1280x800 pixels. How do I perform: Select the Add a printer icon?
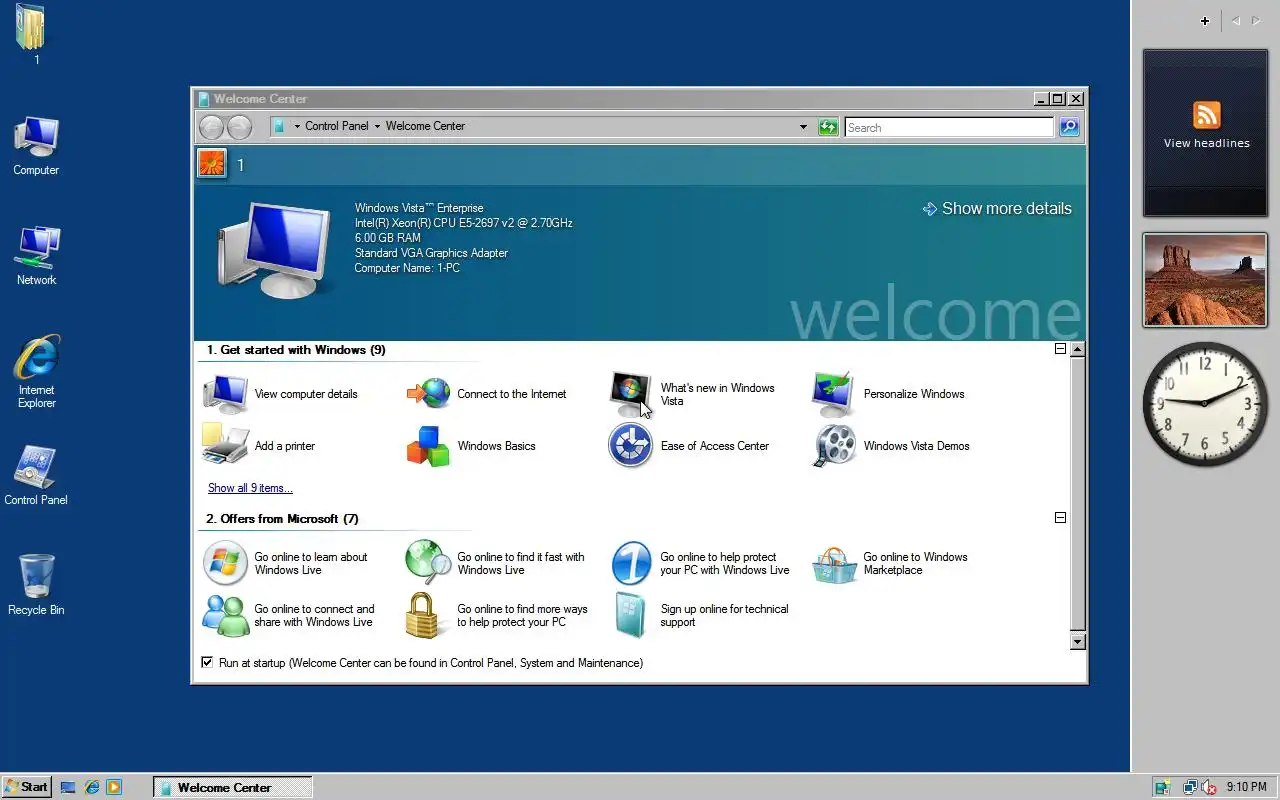(x=225, y=445)
